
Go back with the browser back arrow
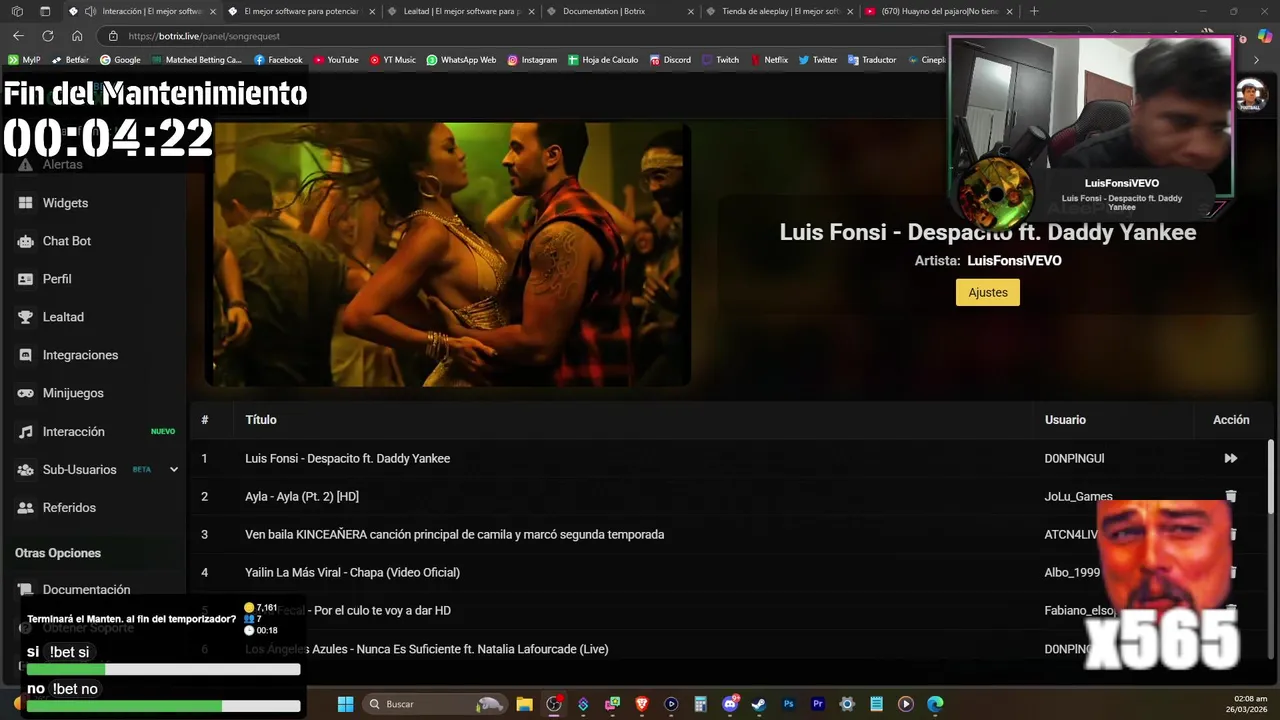point(18,36)
